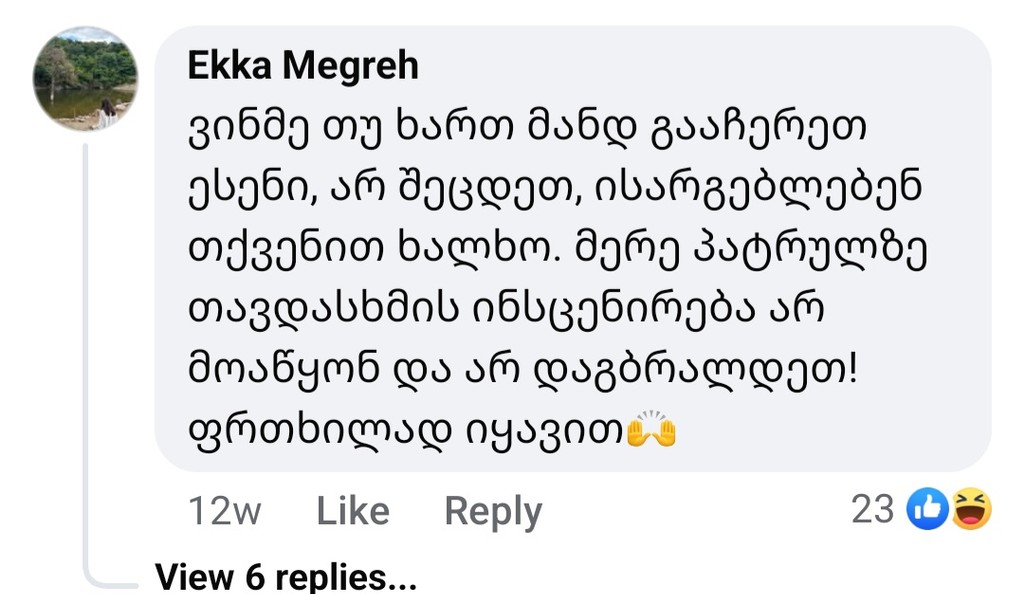The height and width of the screenshot is (594, 1024).
Task: Open the 12w comment timestamp
Action: click(x=224, y=511)
